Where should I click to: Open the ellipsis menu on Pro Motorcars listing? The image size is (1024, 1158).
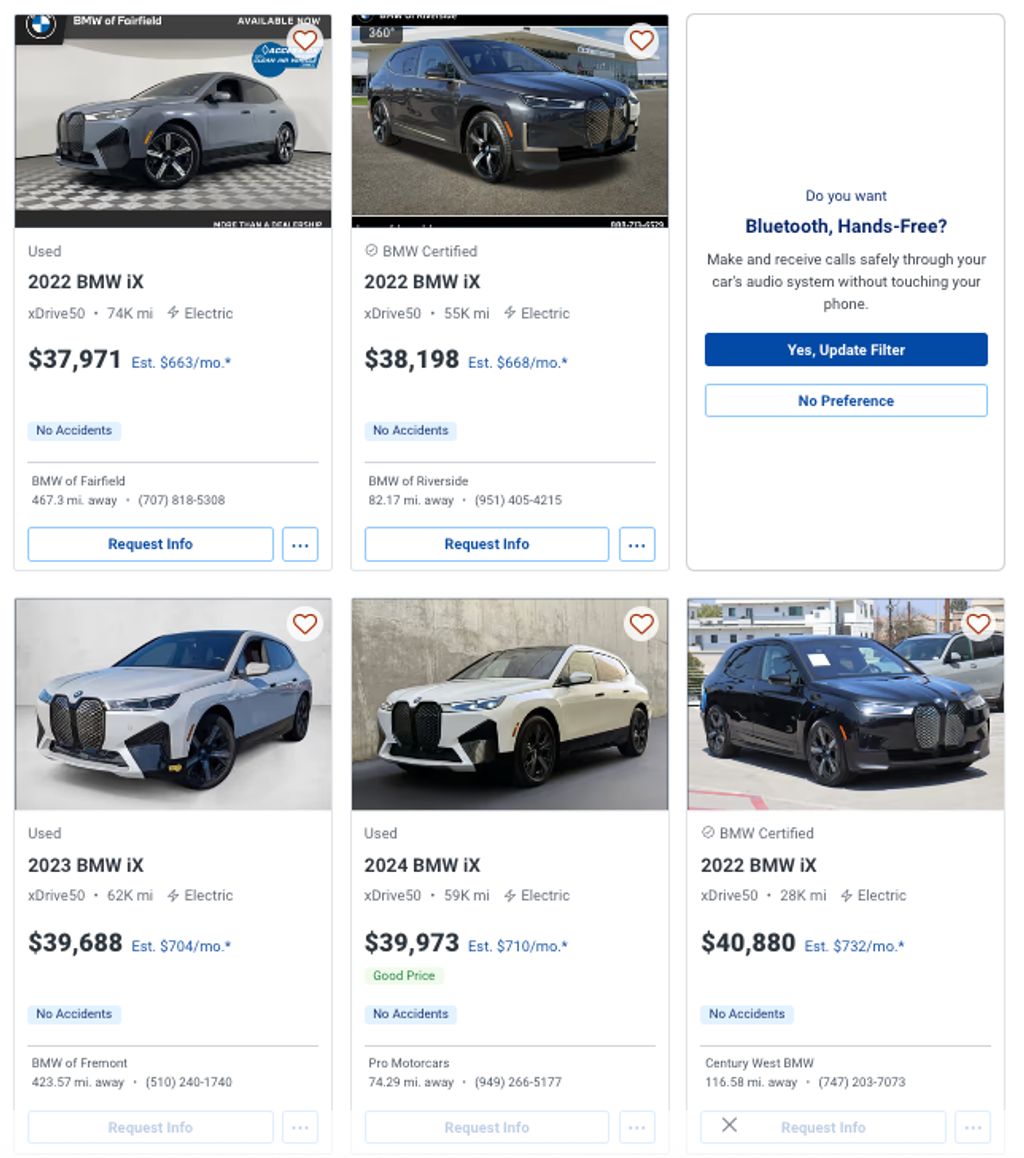pos(637,1127)
